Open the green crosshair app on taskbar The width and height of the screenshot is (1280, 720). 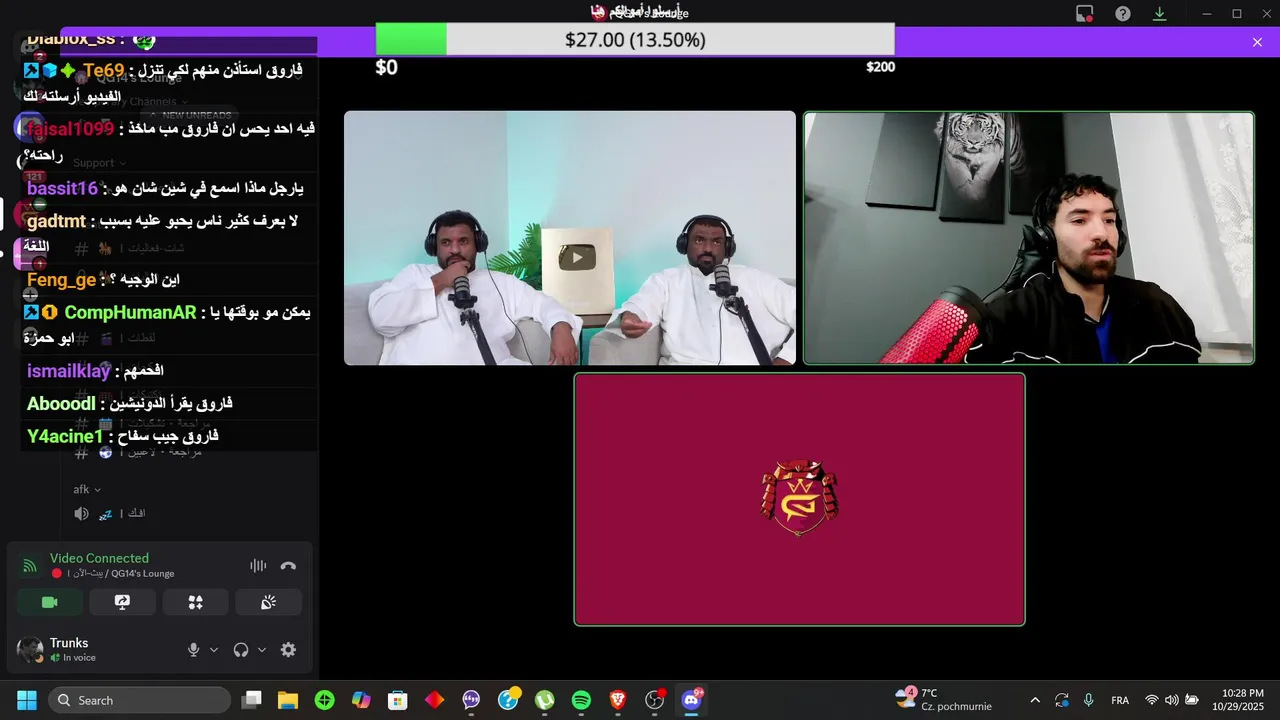pyautogui.click(x=325, y=700)
